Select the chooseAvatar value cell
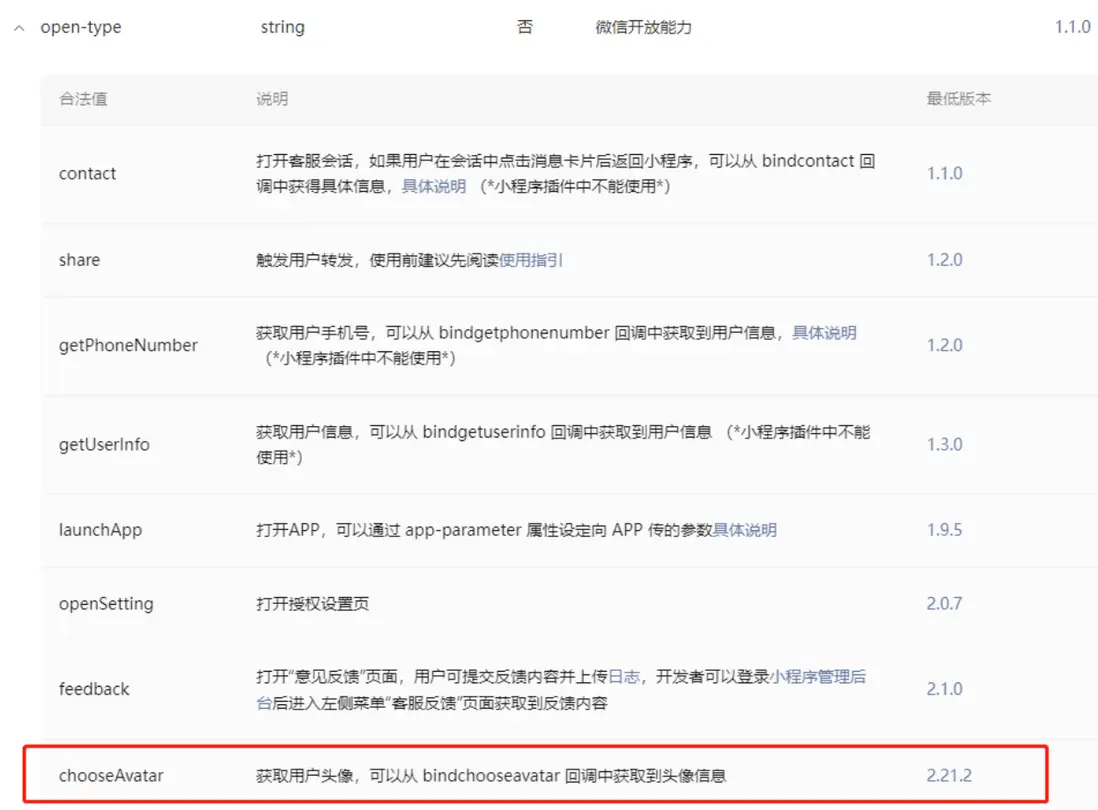This screenshot has width=1098, height=810. 111,776
